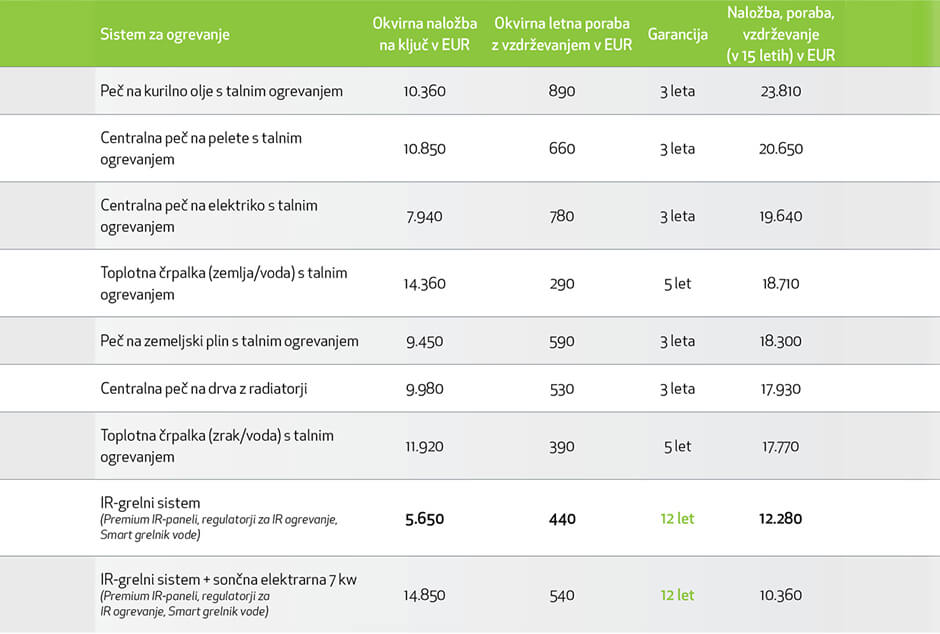Click the 'IR-grelni sistem' row title
Viewport: 940px width, 634px height.
150,502
